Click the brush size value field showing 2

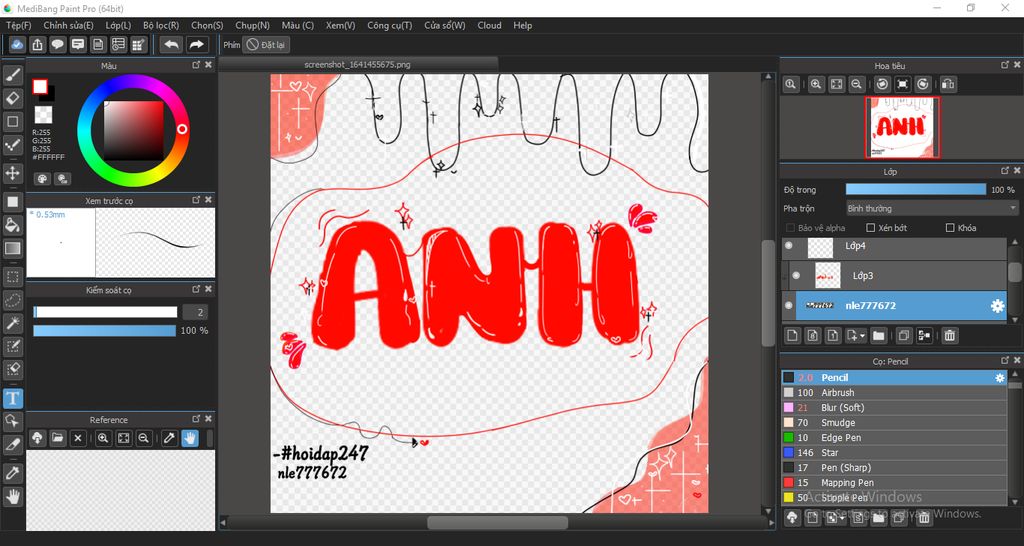pyautogui.click(x=195, y=312)
